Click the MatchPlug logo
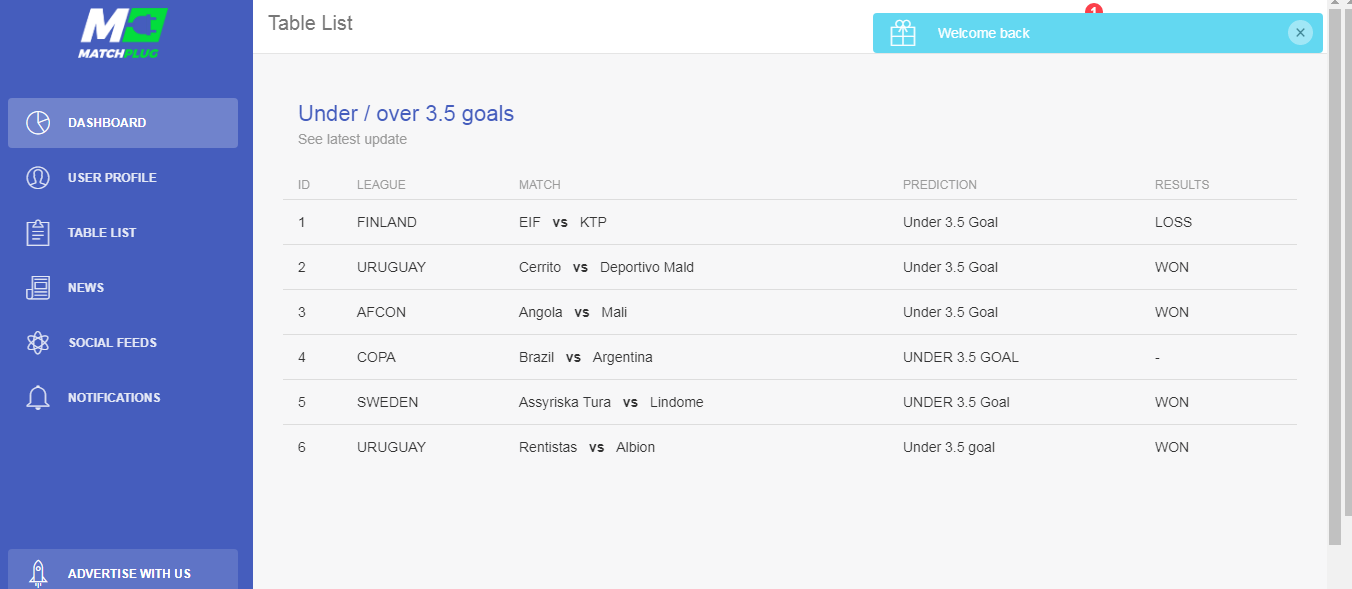The image size is (1352, 589). (123, 34)
